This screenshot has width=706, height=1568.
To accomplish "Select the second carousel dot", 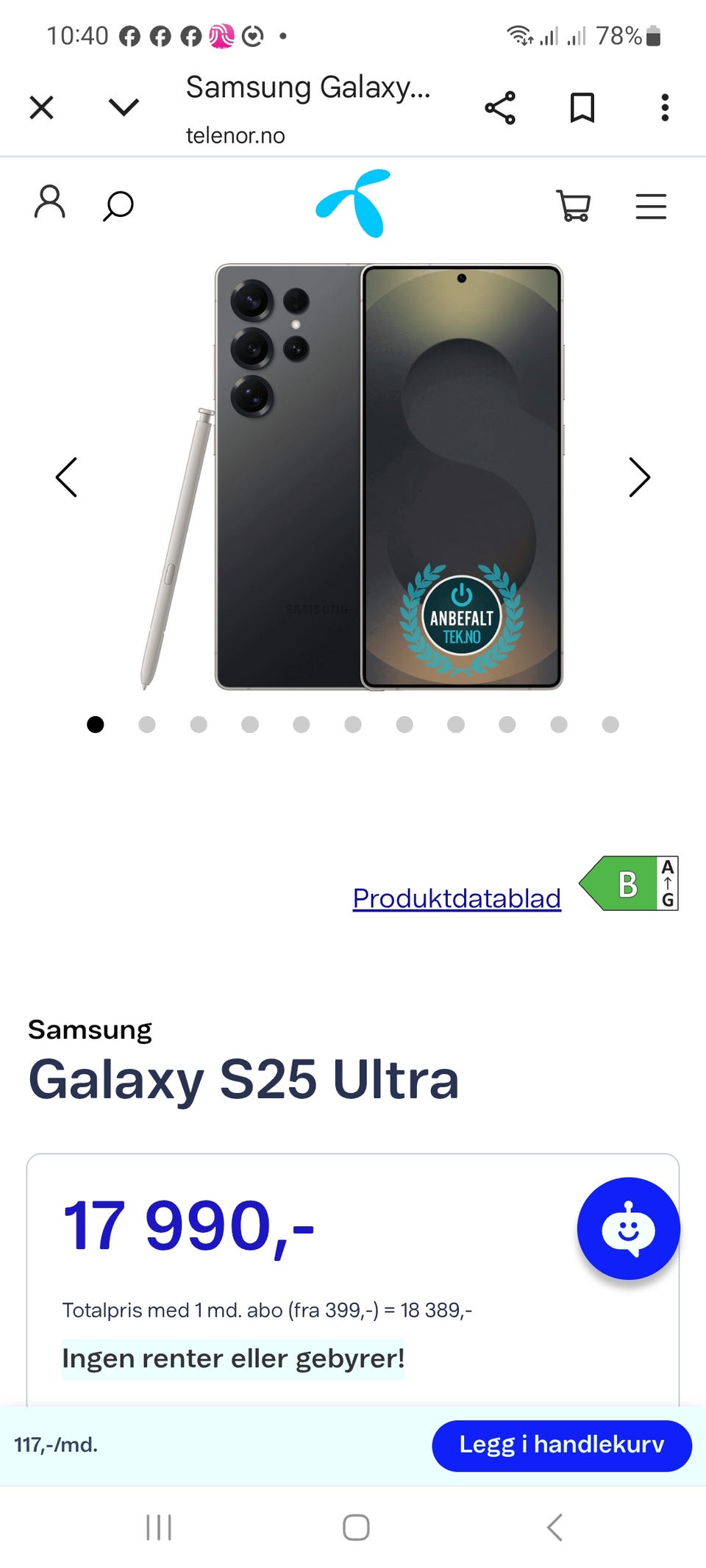I will tap(147, 725).
